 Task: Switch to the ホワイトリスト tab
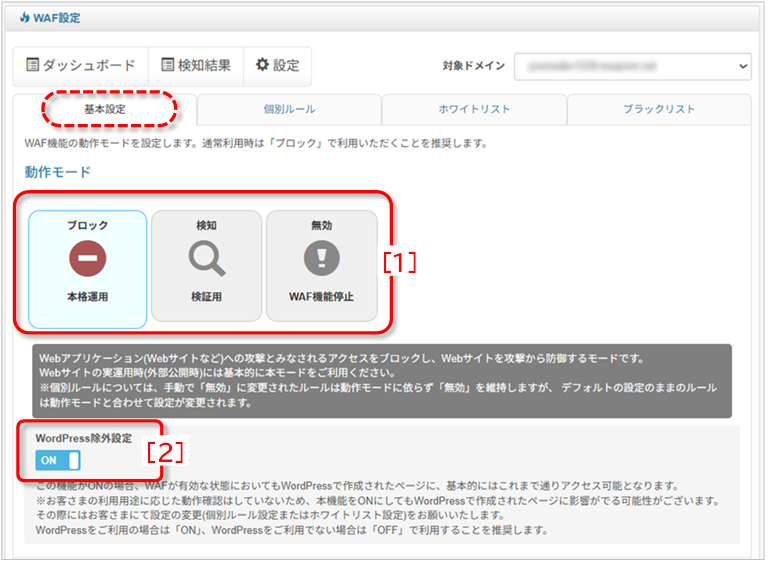pos(474,109)
